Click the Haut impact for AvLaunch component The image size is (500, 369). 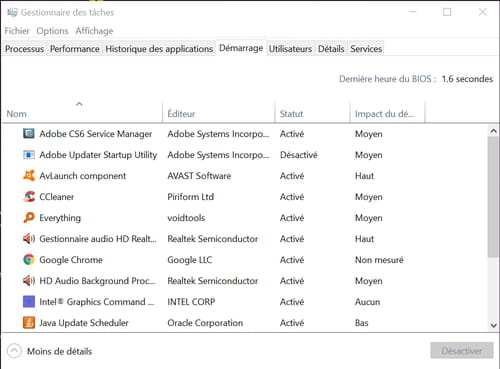364,176
